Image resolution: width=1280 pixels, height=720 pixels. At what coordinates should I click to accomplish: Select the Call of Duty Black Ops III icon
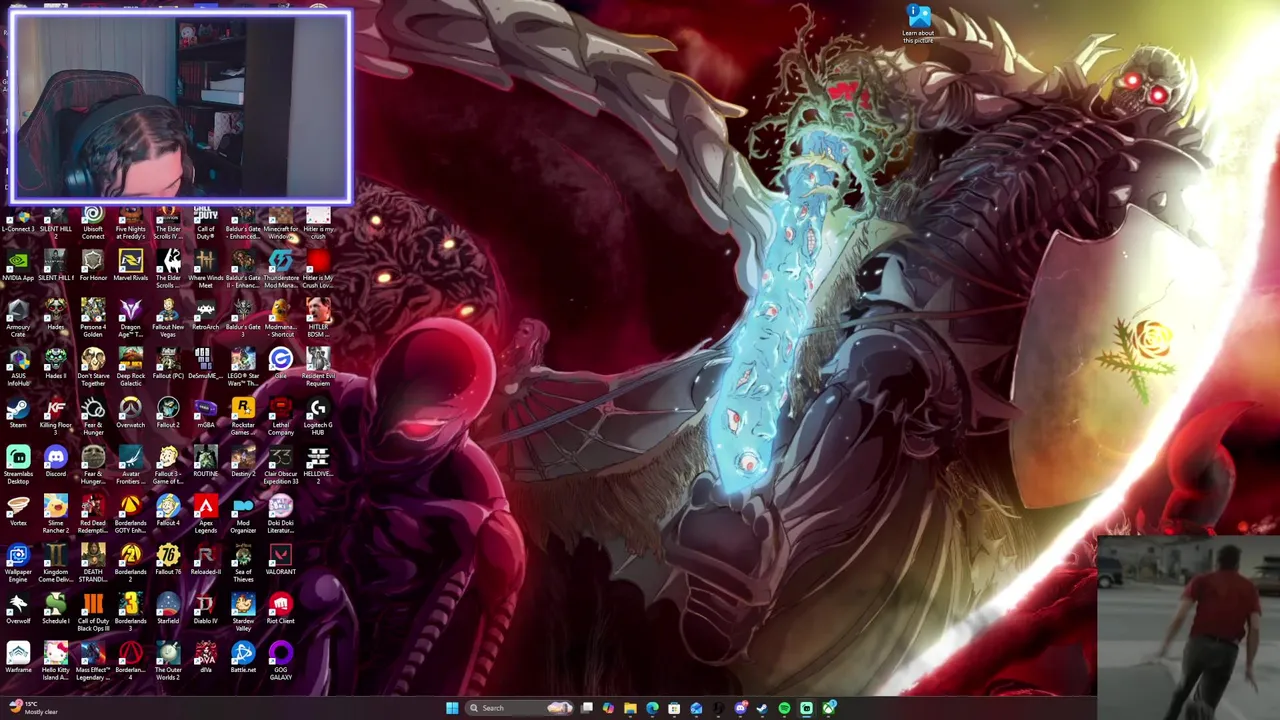tap(93, 613)
